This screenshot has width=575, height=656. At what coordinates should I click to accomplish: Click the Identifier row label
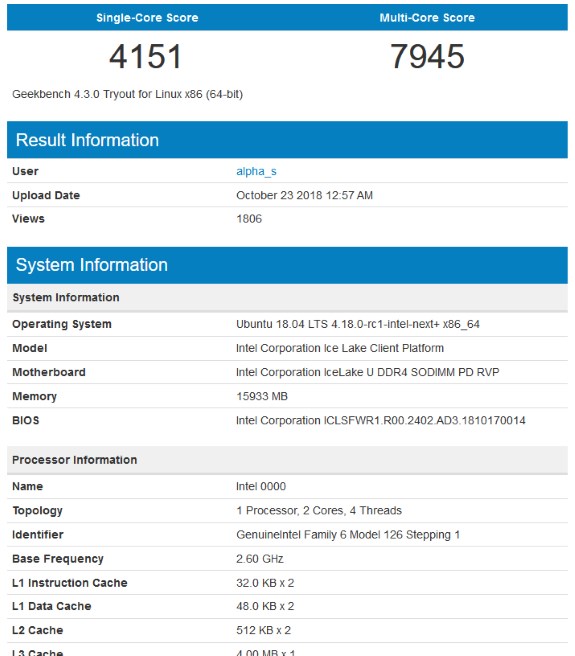tap(38, 535)
